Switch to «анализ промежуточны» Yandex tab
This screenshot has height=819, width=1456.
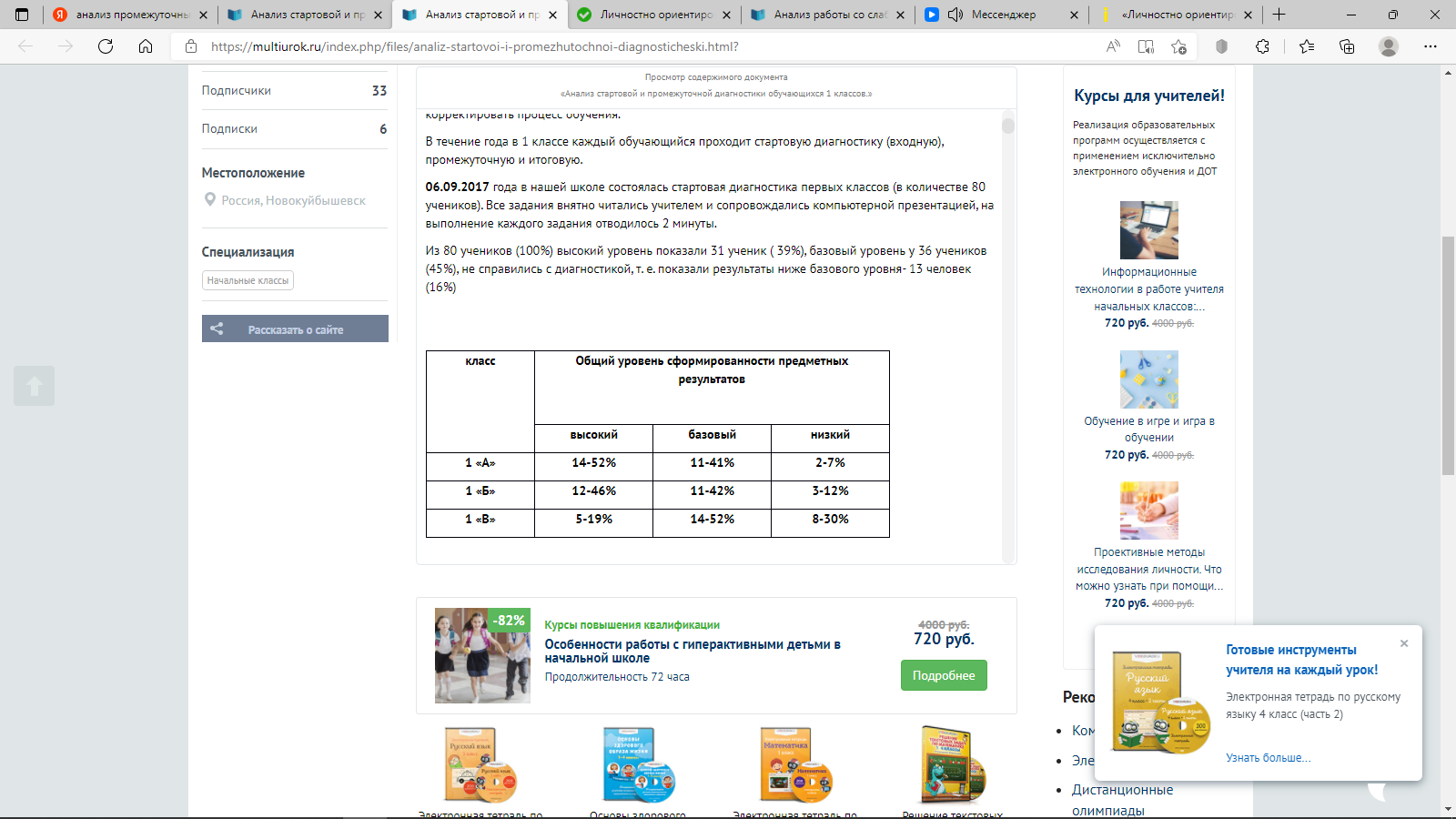pos(130,15)
